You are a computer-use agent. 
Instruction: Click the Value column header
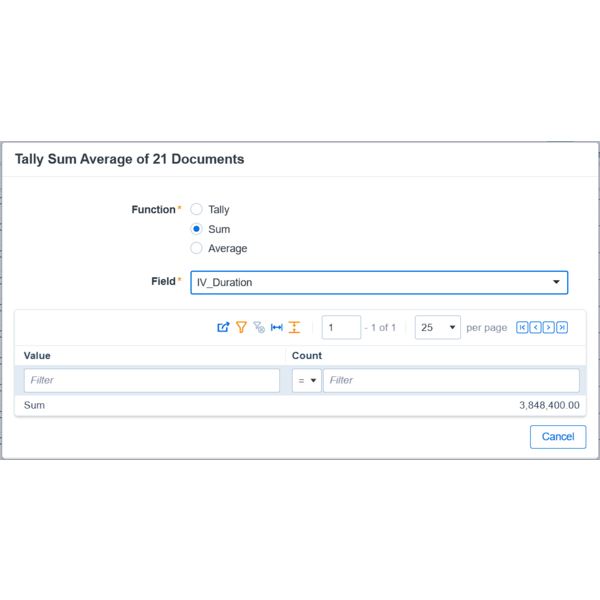click(x=38, y=356)
